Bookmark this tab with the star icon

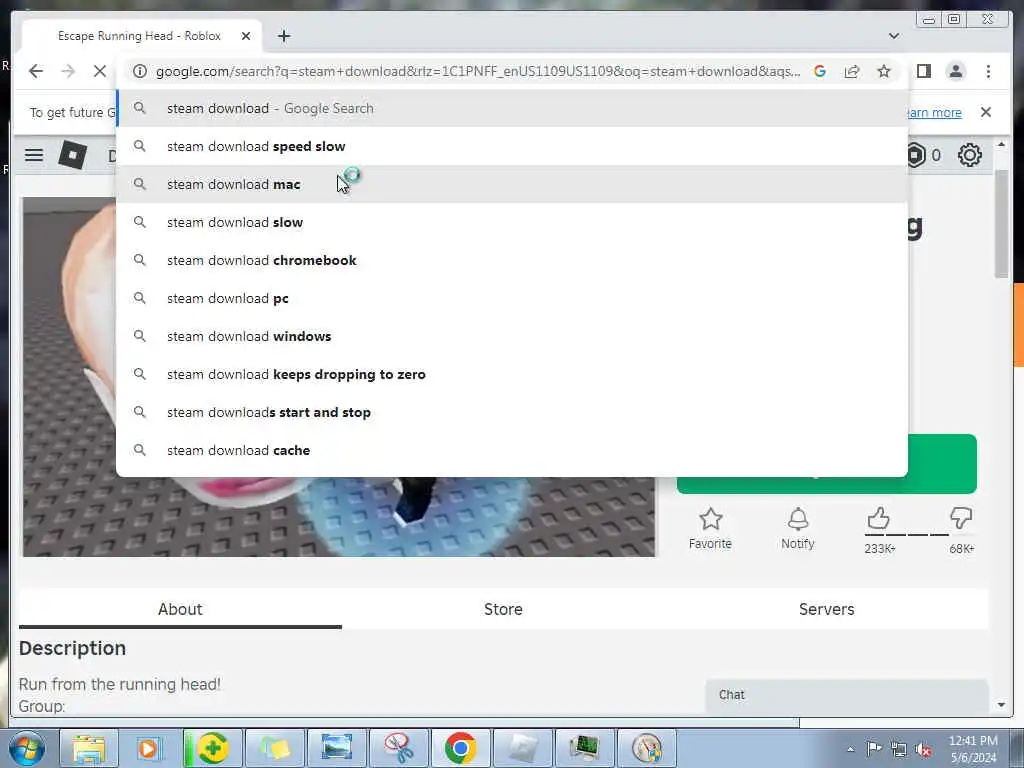coord(884,71)
